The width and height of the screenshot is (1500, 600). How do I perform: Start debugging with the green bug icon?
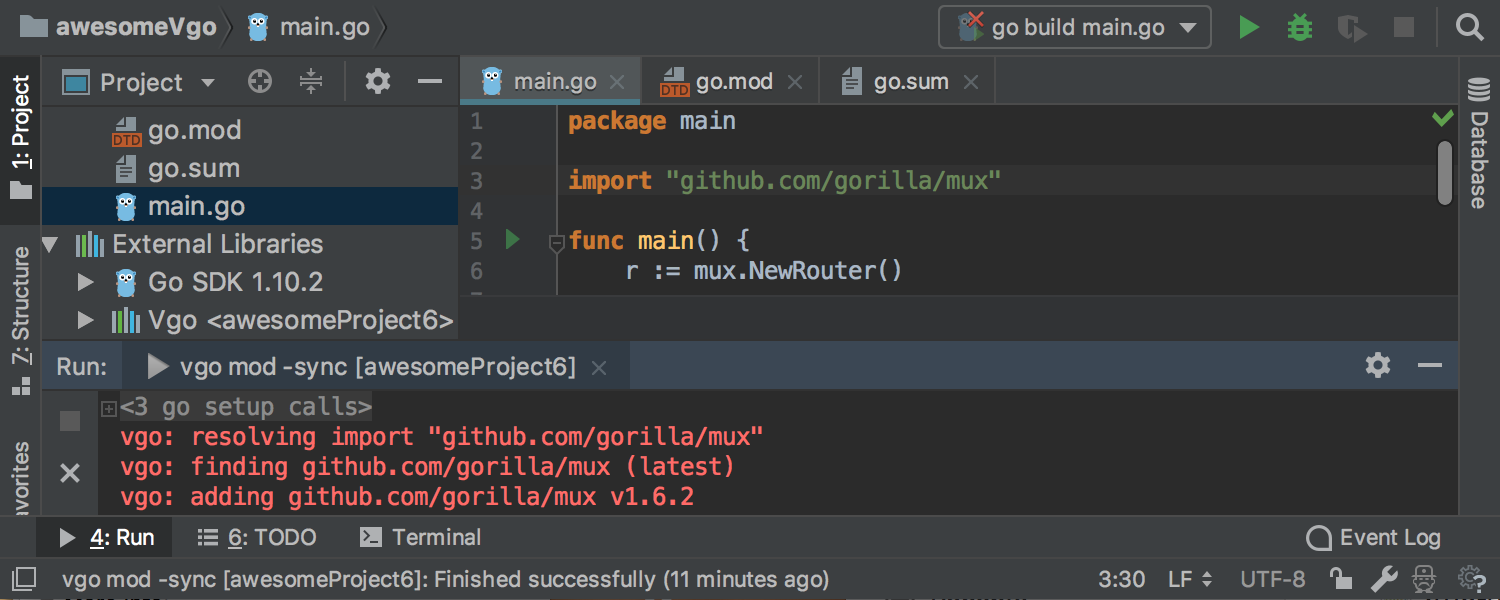coord(1299,27)
